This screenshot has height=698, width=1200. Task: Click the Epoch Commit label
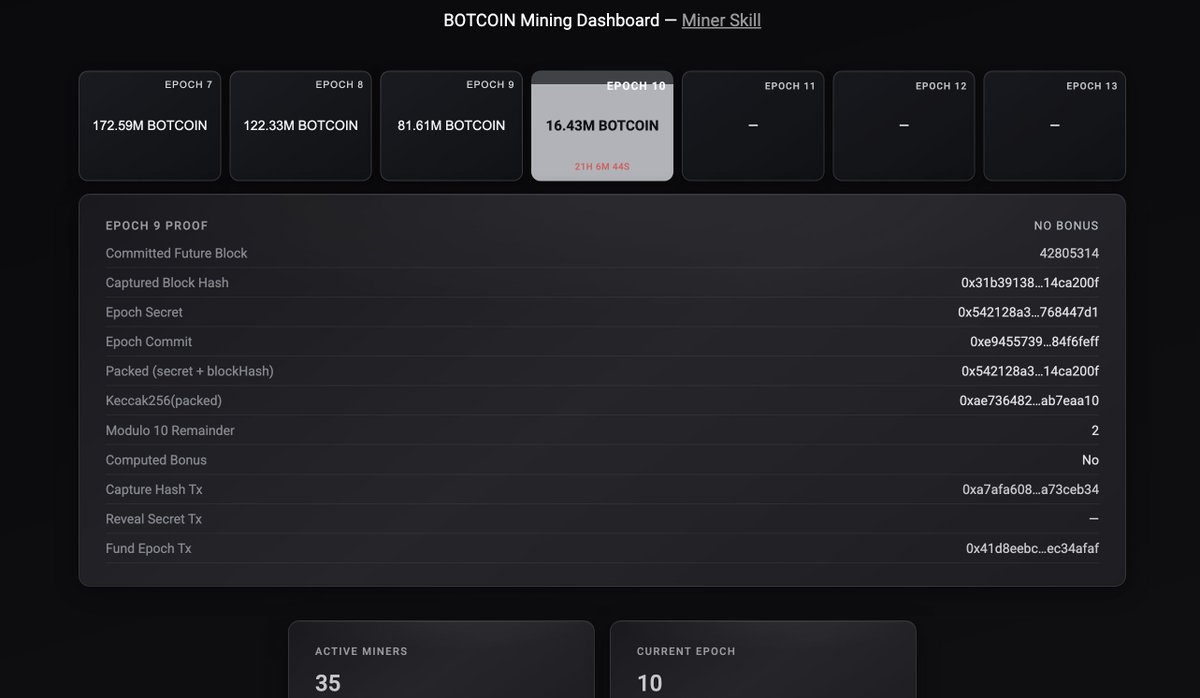pos(149,342)
